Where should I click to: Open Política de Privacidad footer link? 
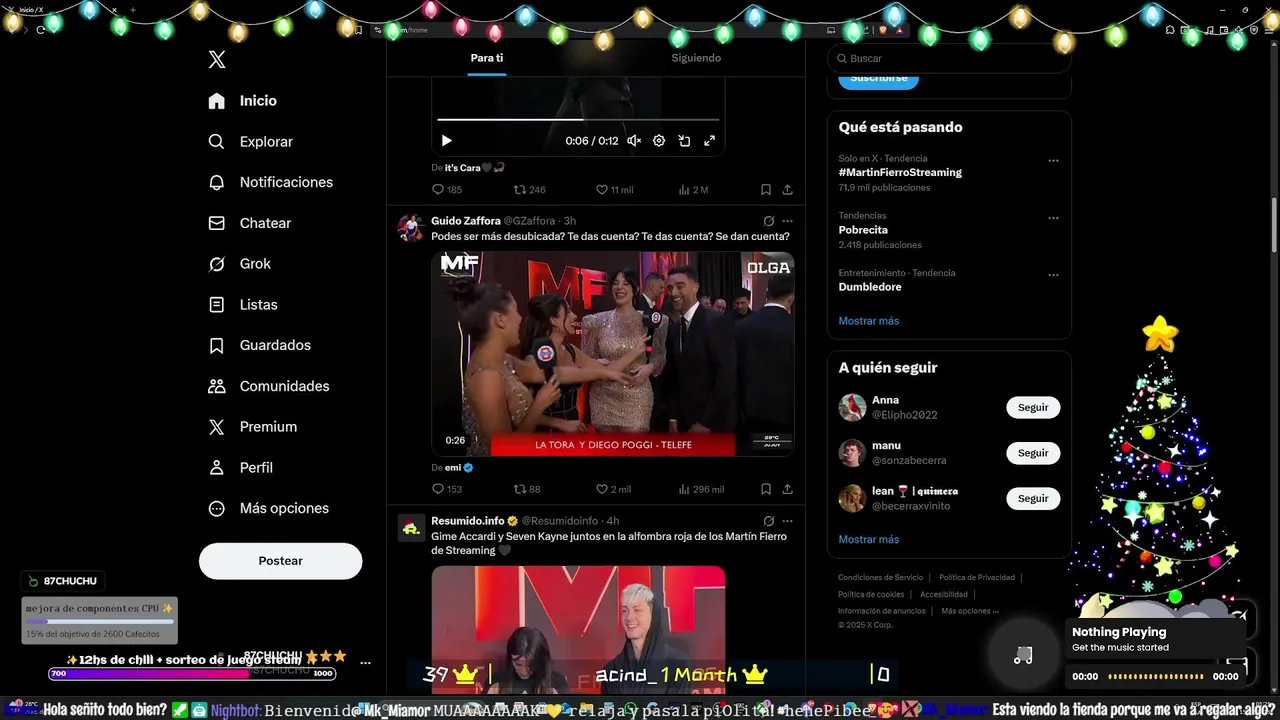coord(977,578)
